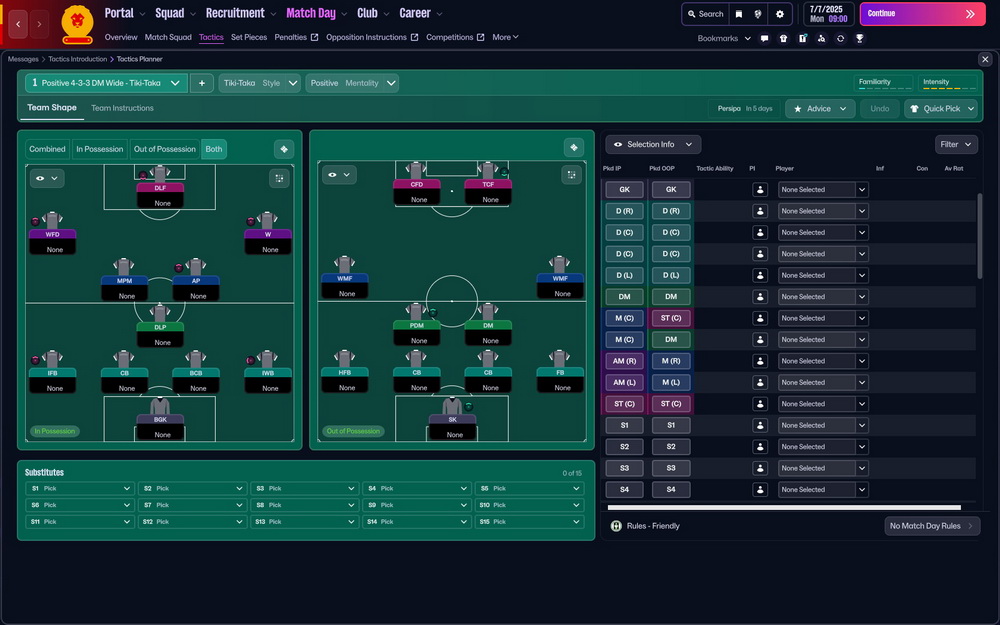
Task: Click the diamond icon above the left pitch
Action: (x=284, y=147)
